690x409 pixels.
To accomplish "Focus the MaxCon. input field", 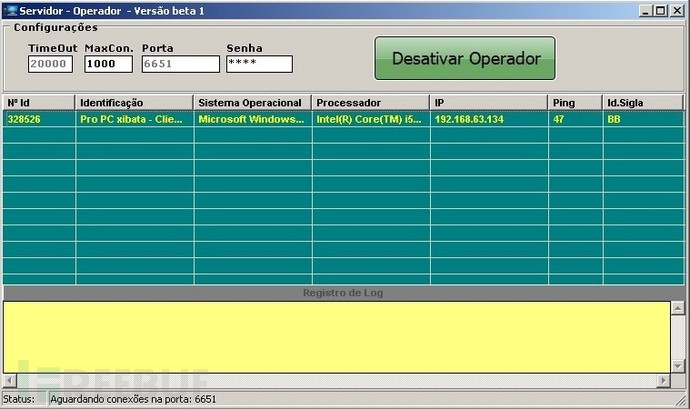I will click(108, 64).
